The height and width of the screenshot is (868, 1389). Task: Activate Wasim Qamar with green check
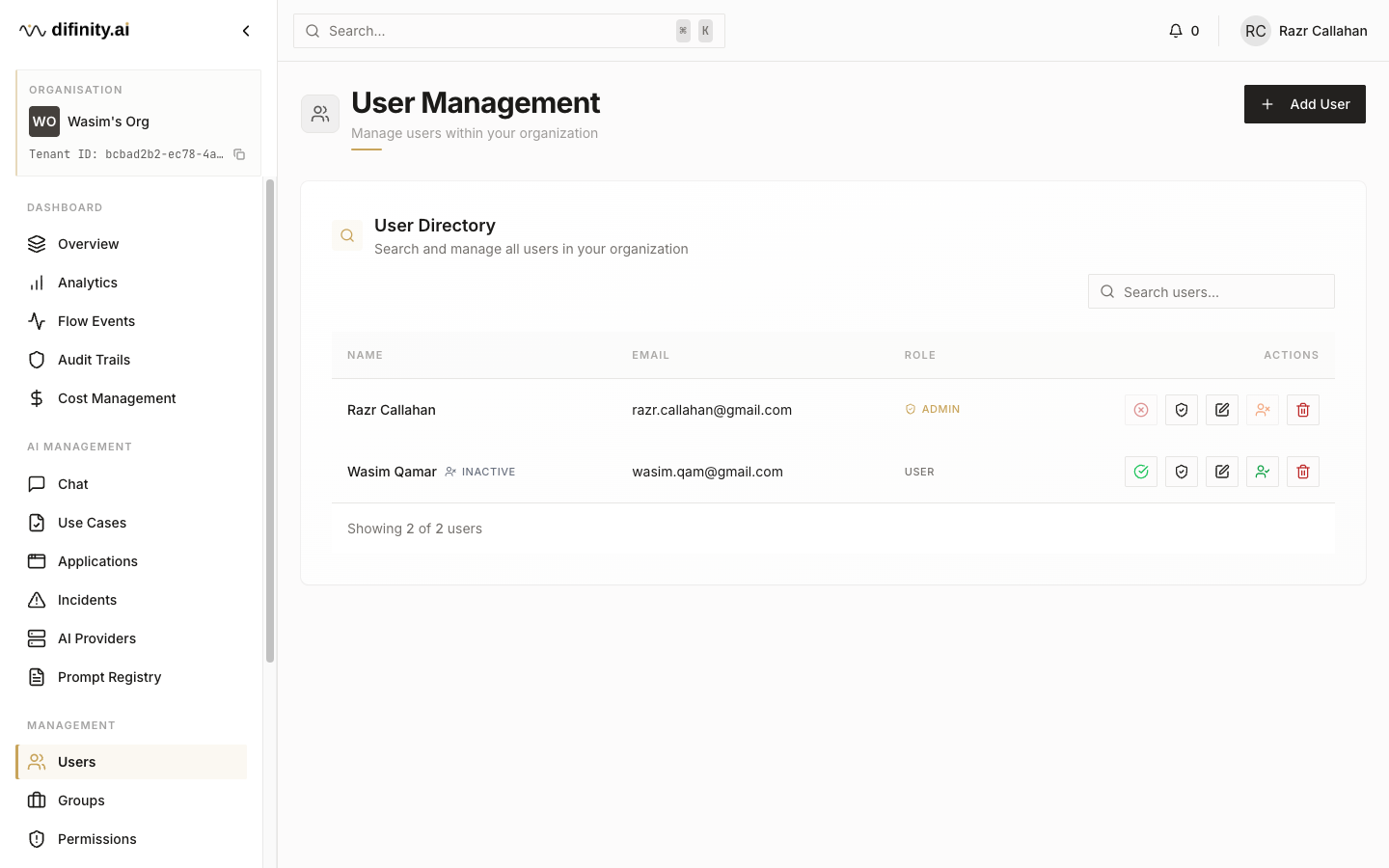click(x=1141, y=472)
